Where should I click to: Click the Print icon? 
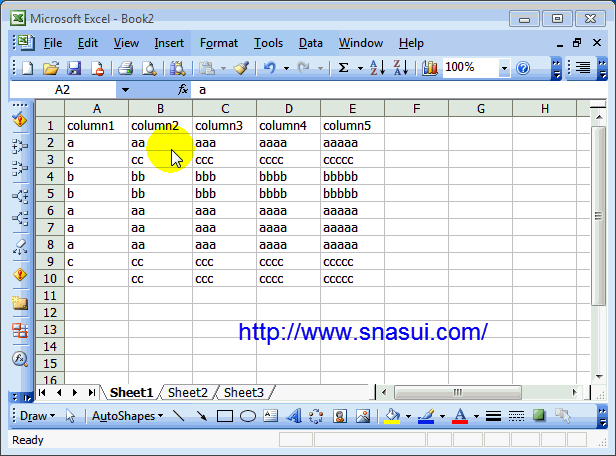126,68
